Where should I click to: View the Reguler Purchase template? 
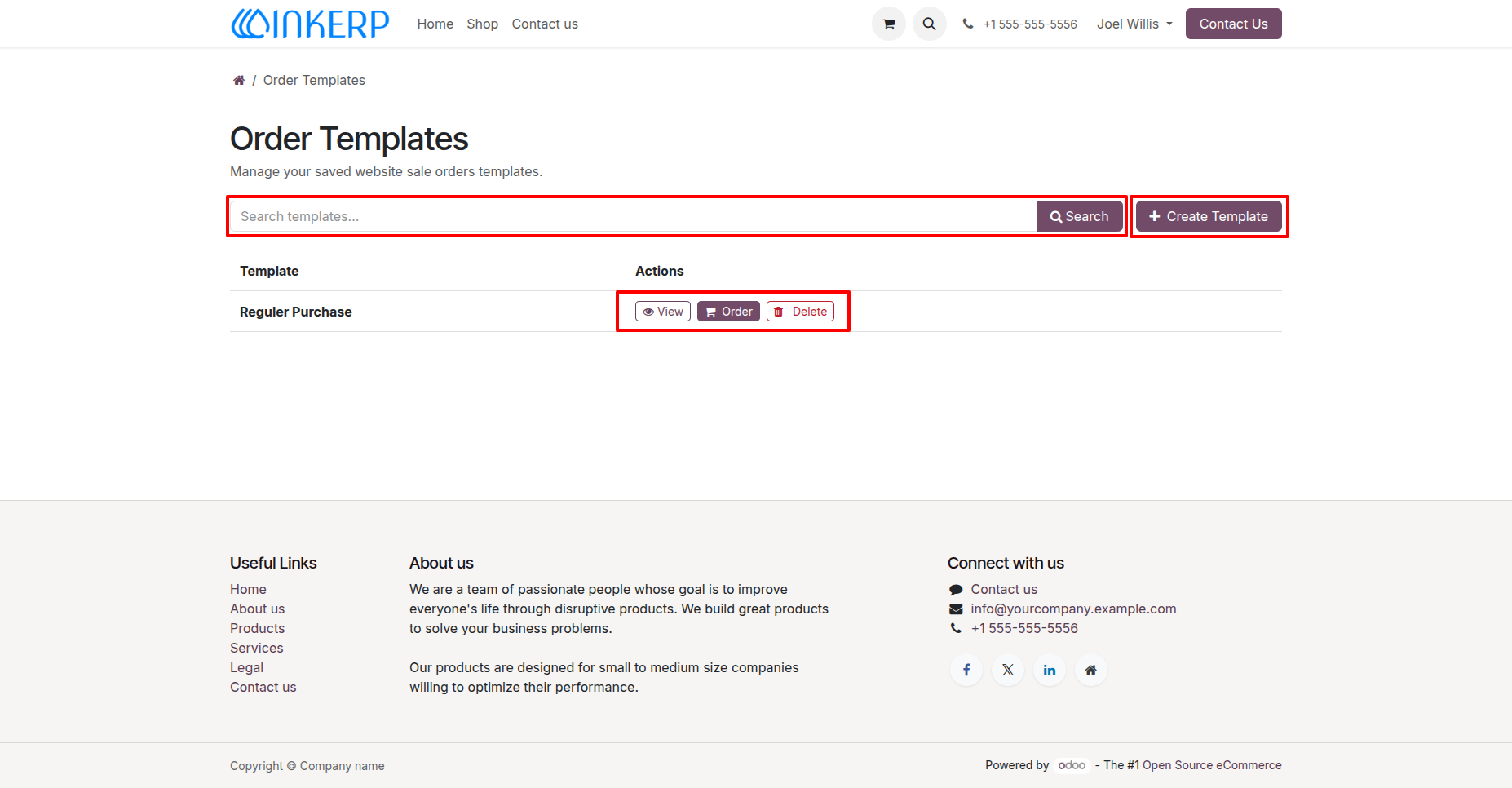pos(663,312)
